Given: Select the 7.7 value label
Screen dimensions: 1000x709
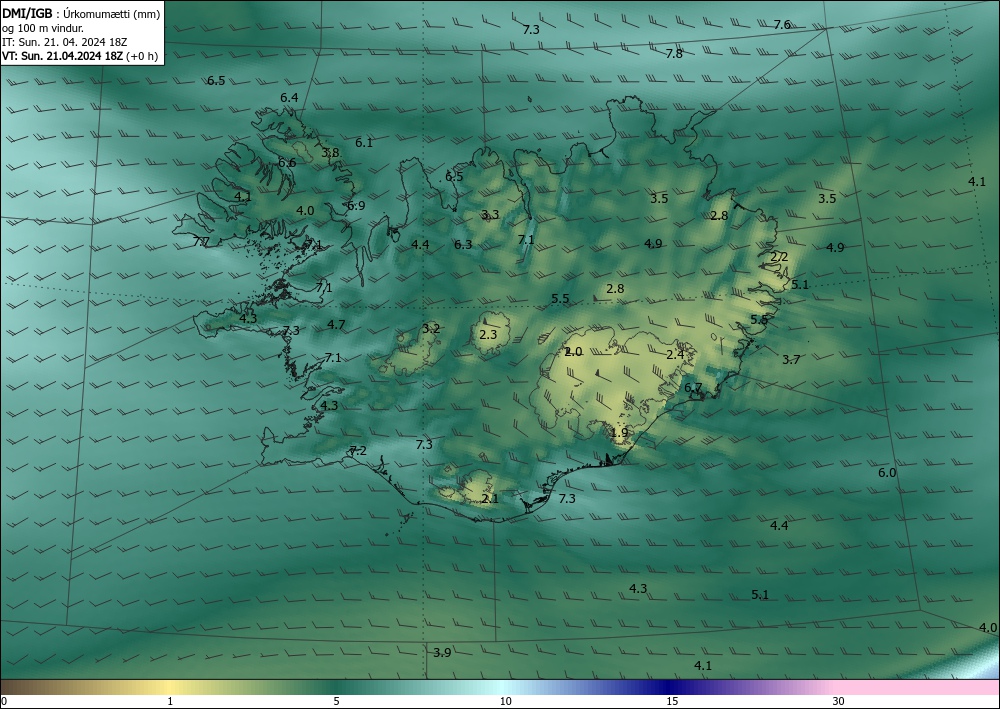Looking at the screenshot, I should (x=201, y=241).
